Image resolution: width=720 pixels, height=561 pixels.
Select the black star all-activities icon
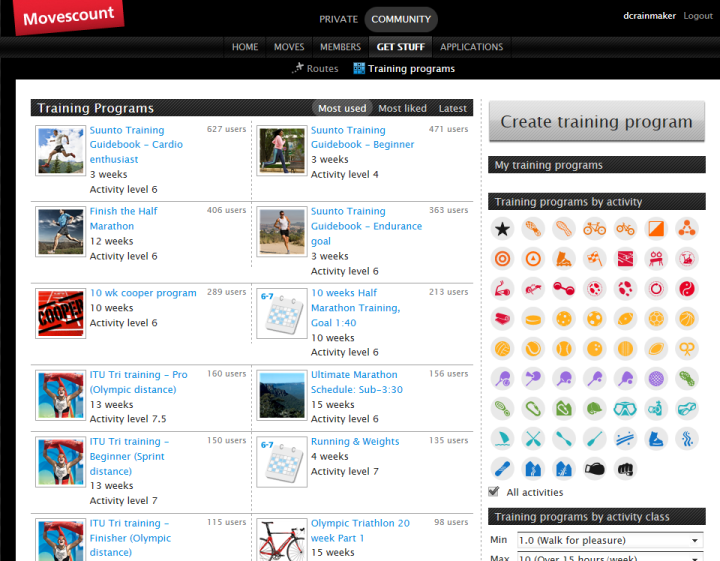point(502,229)
